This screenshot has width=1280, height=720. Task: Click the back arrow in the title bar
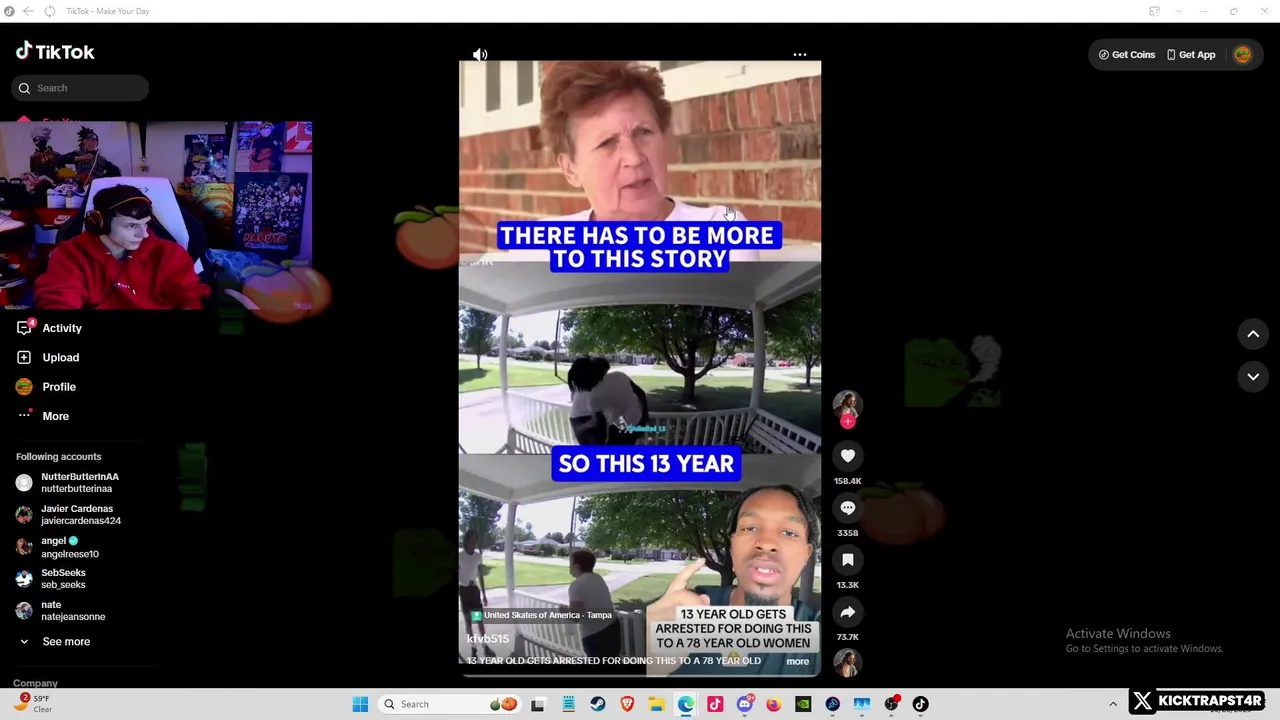(x=28, y=11)
